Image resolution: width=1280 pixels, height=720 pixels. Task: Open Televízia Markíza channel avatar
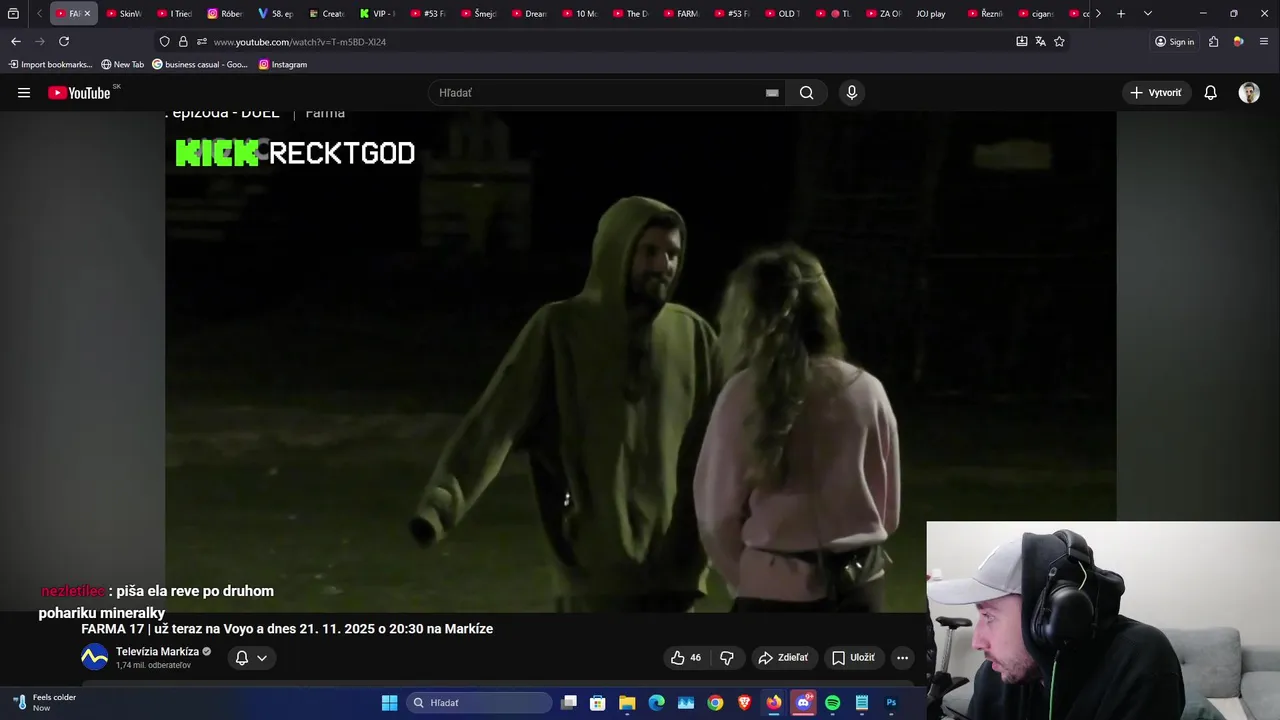94,658
